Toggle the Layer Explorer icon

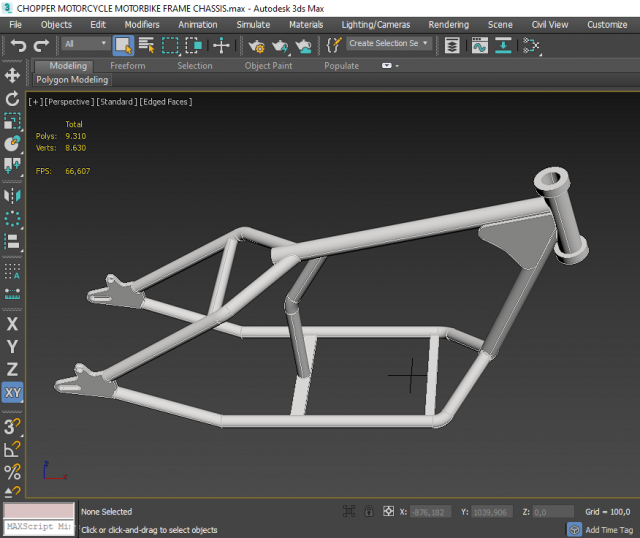[452, 45]
